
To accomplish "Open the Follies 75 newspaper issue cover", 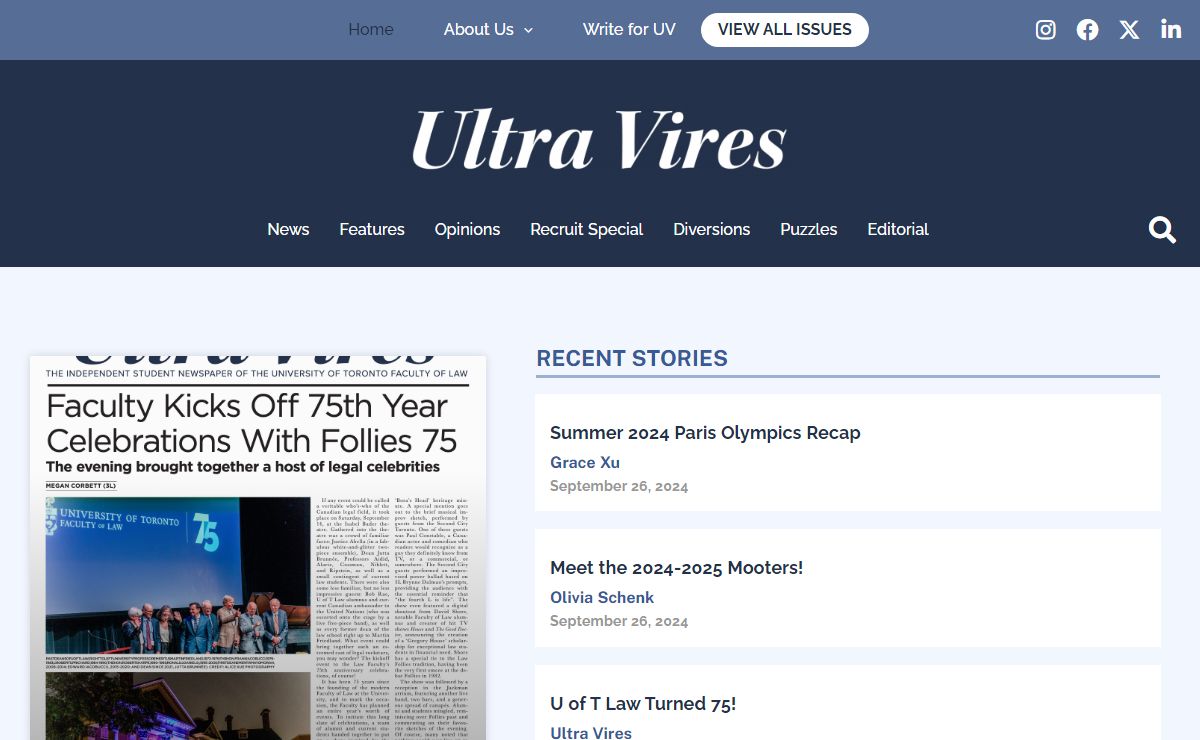I will pyautogui.click(x=258, y=548).
